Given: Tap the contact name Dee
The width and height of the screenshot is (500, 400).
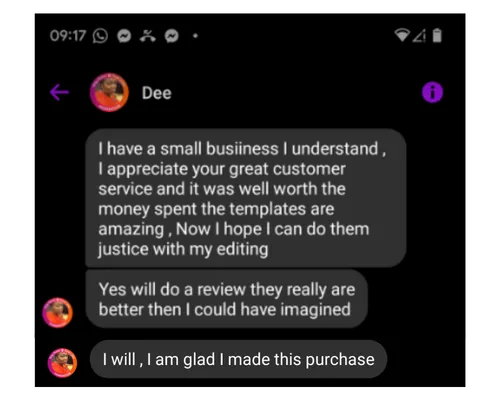Looking at the screenshot, I should pyautogui.click(x=156, y=93).
